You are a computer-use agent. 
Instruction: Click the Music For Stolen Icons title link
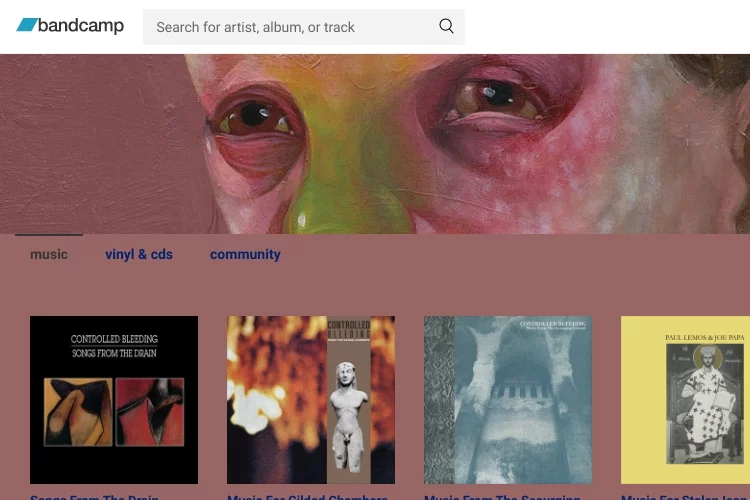(x=685, y=497)
